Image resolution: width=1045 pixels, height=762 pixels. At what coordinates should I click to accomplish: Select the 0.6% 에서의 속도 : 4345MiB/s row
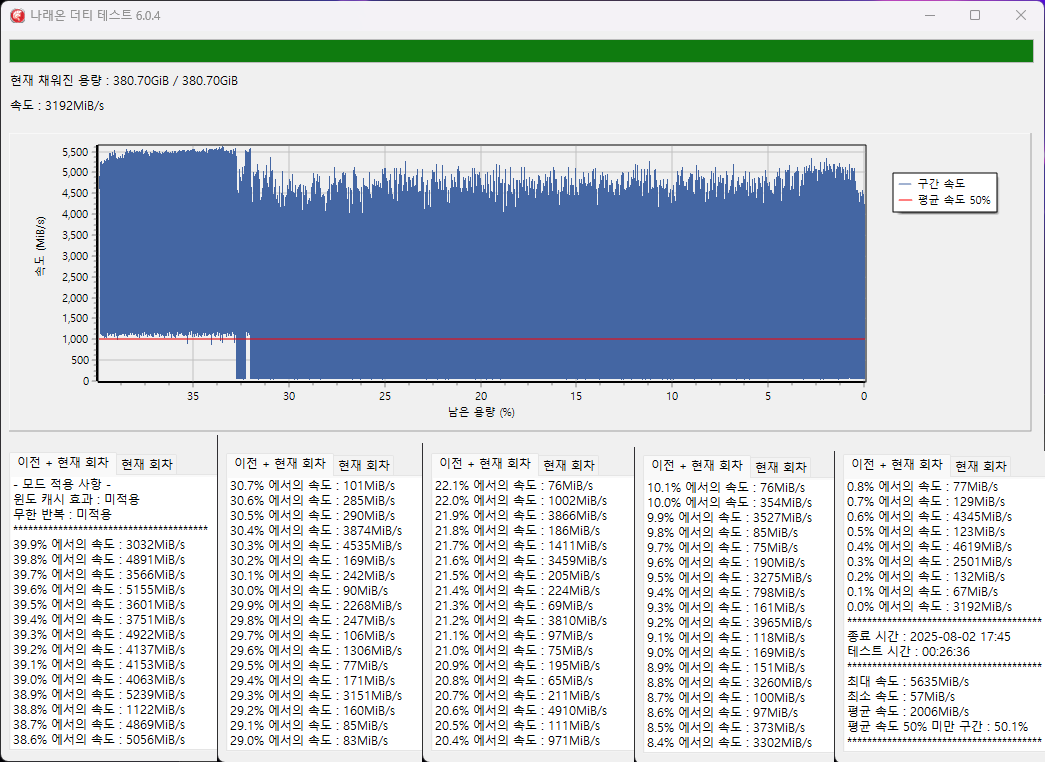coord(930,517)
